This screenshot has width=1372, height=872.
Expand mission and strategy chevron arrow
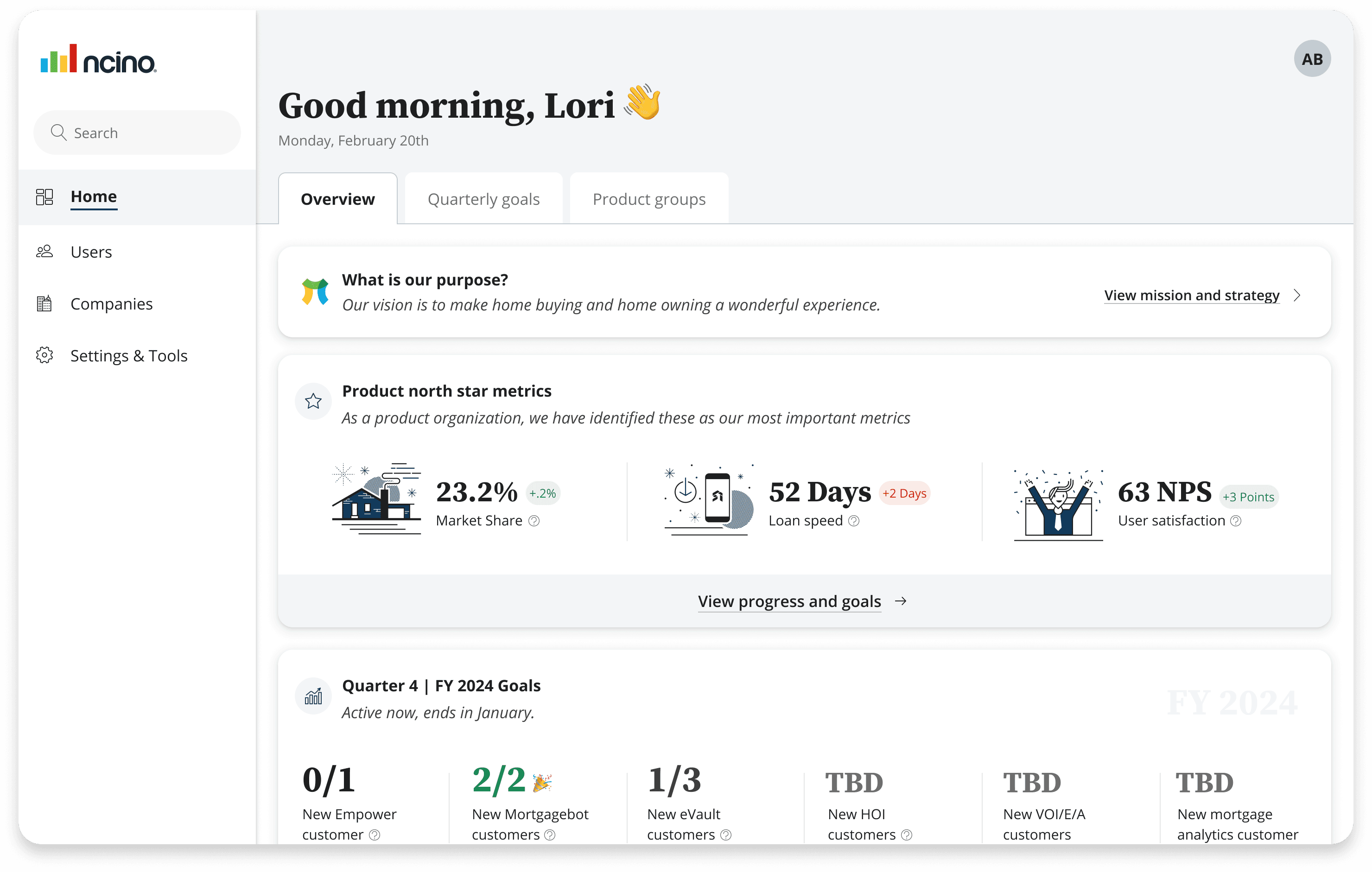1297,296
